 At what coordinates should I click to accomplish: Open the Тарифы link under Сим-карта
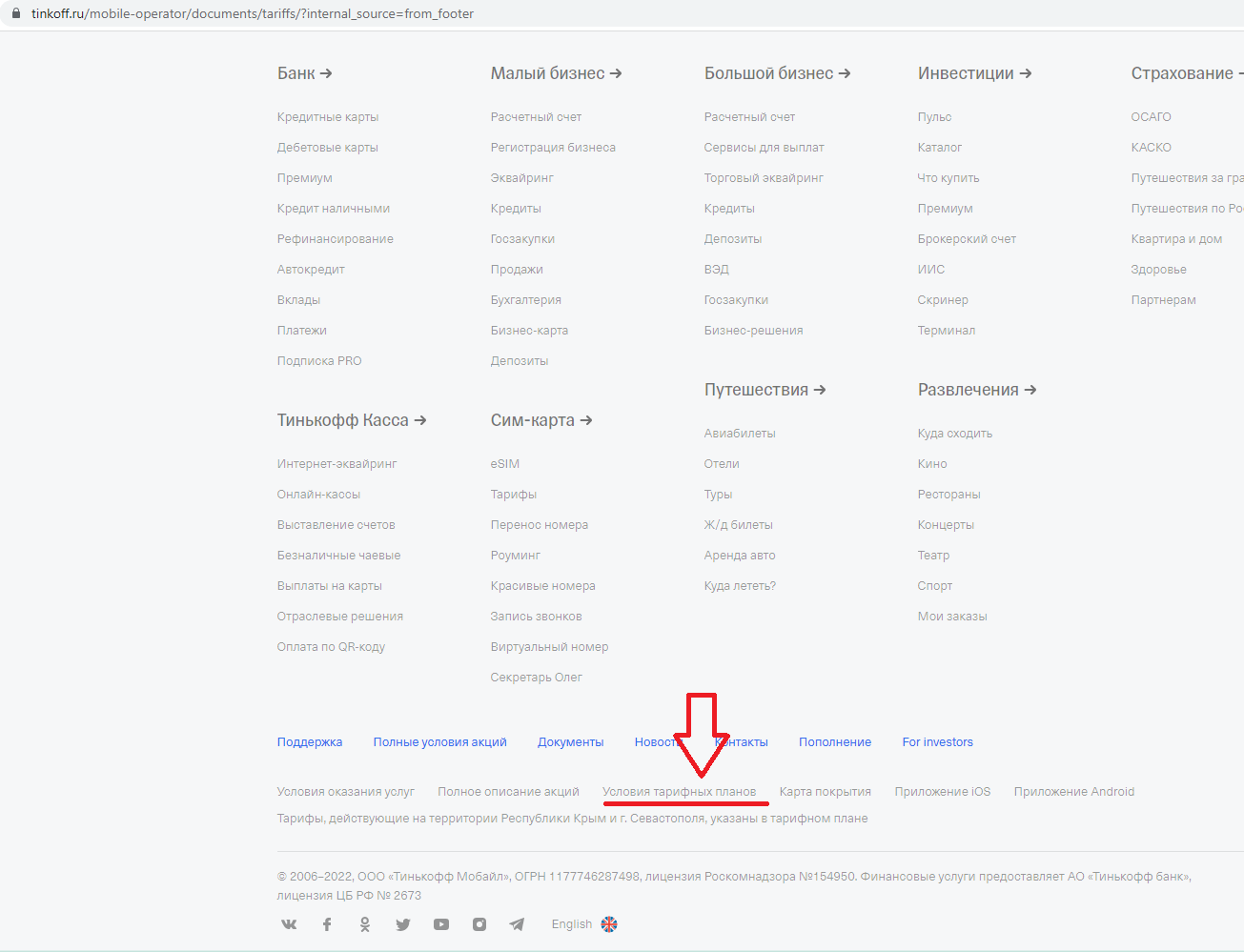[x=514, y=495]
